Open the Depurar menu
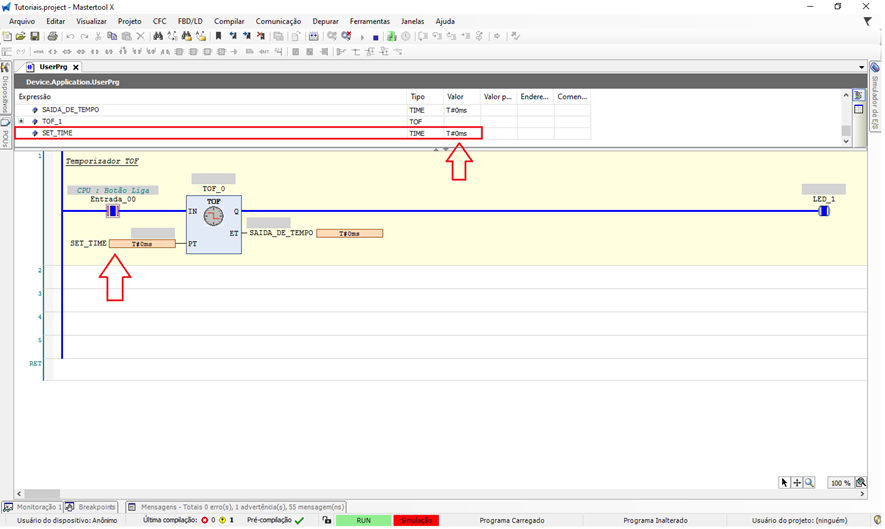This screenshot has height=529, width=885. (325, 21)
